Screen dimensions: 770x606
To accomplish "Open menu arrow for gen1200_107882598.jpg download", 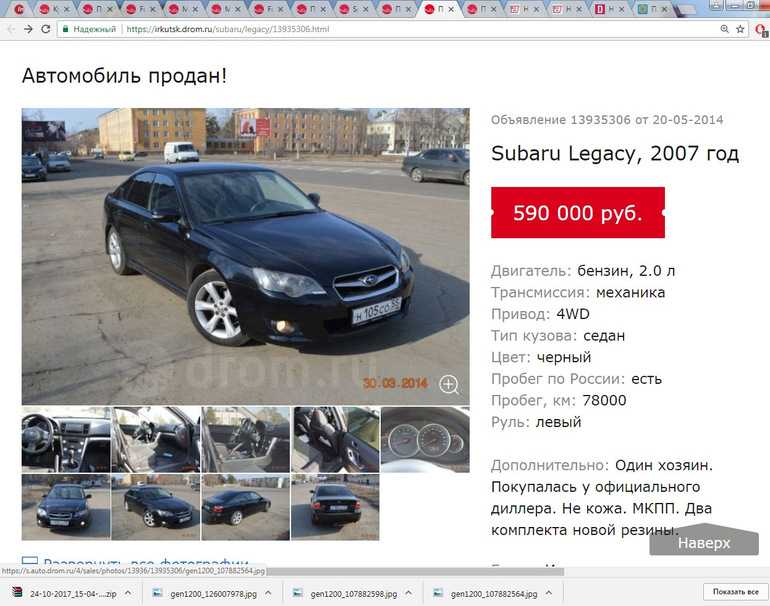I will pos(409,593).
